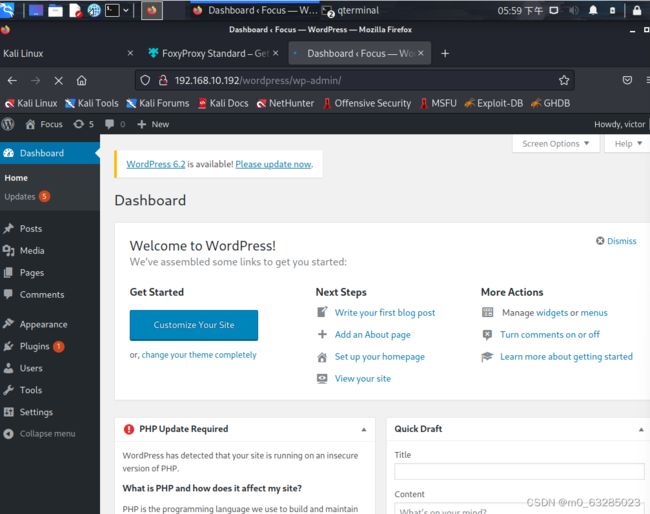Open Settings in the admin sidebar
The height and width of the screenshot is (514, 650).
point(50,412)
